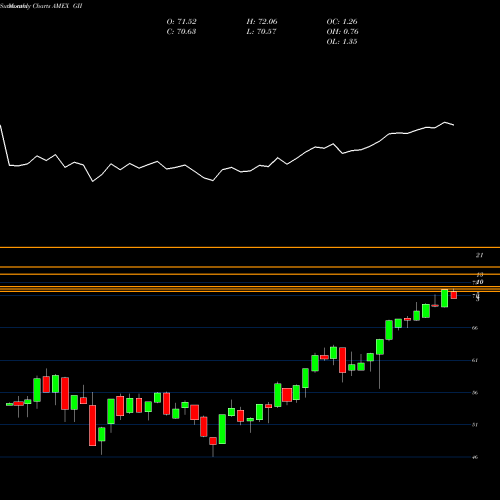Click the 'C: 70.63' close value
This screenshot has height=500, width=500.
pos(181,32)
